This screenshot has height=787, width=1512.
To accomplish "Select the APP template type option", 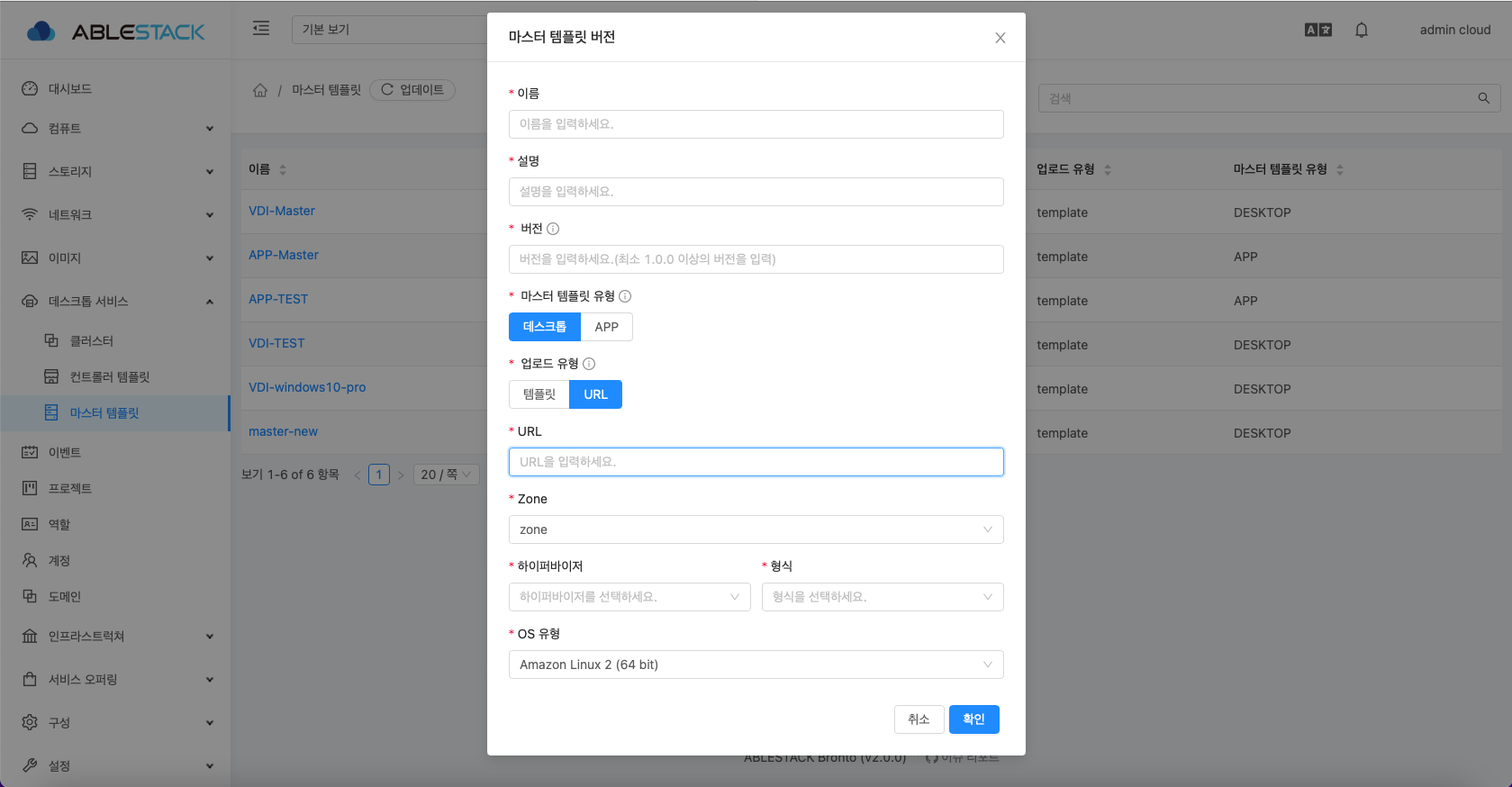I will click(x=606, y=327).
